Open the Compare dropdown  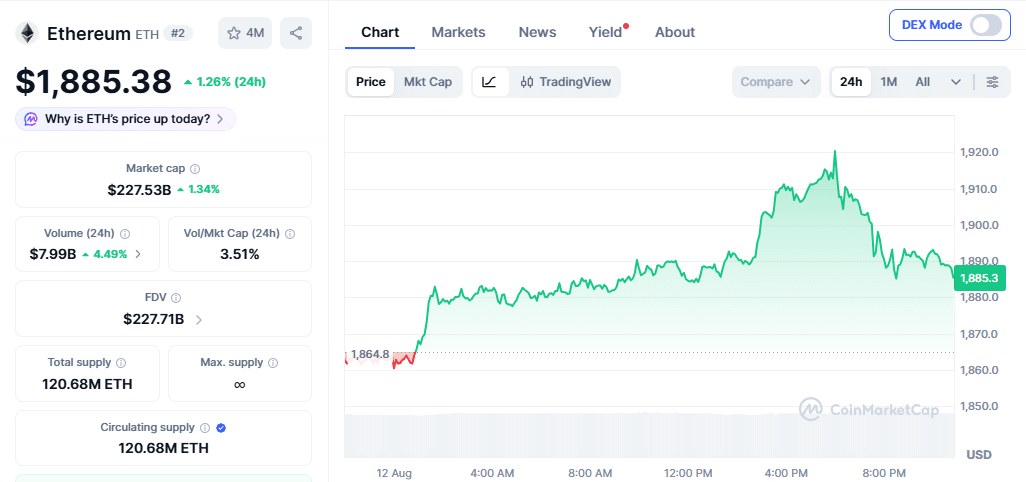[x=776, y=82]
